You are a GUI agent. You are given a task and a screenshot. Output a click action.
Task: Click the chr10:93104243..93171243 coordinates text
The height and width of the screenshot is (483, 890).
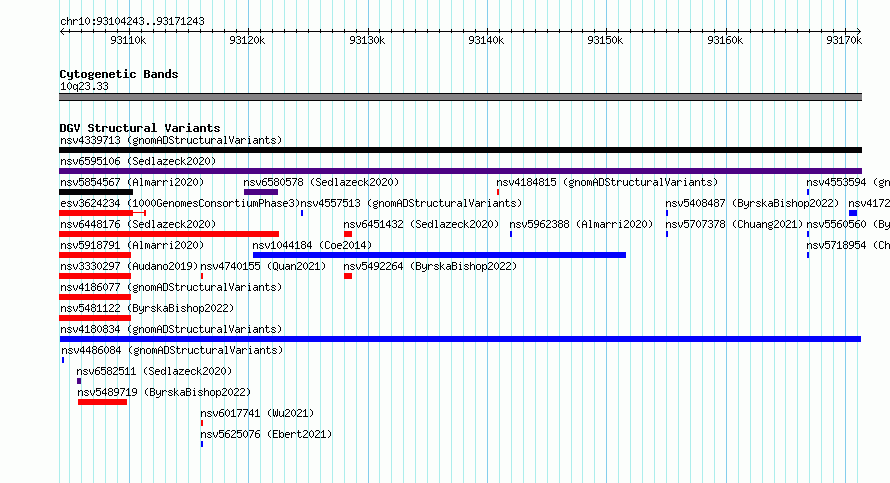[132, 21]
